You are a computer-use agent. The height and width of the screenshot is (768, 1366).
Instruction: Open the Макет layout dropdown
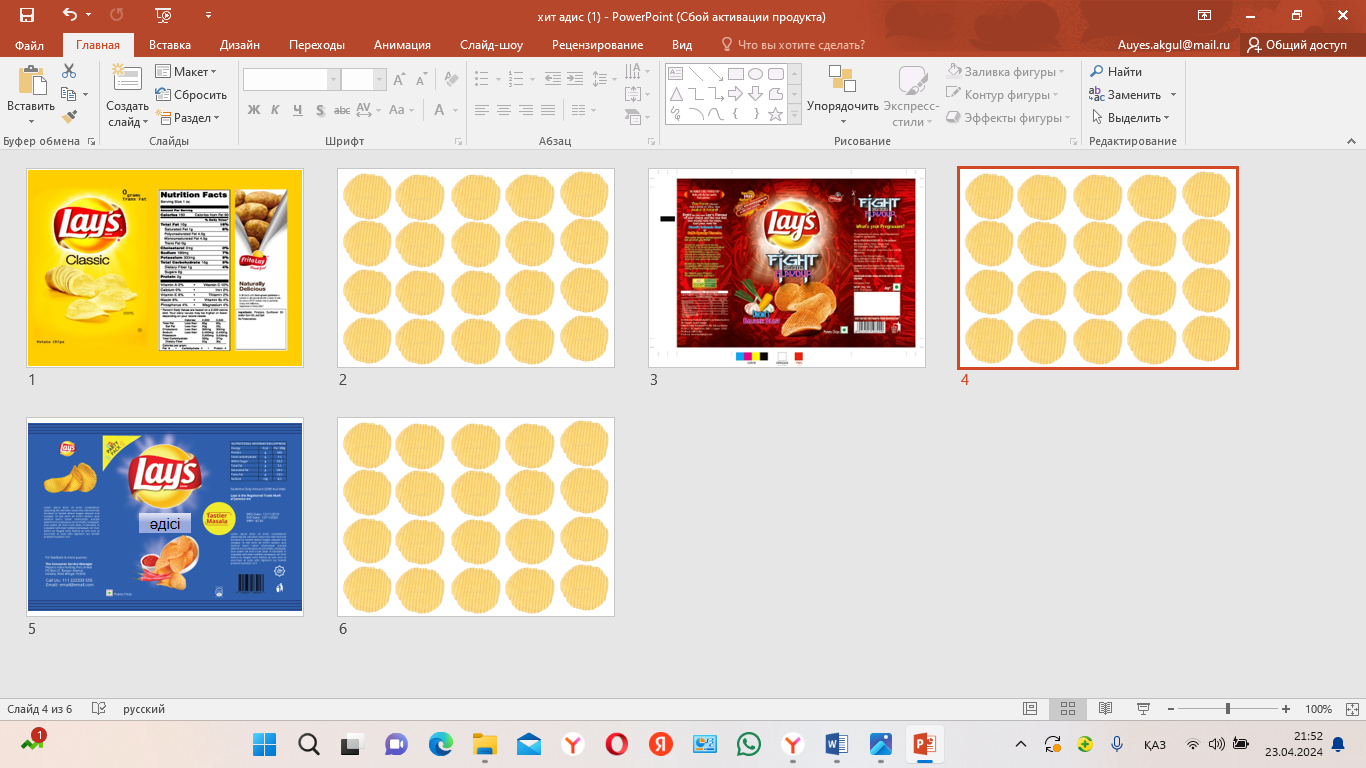click(187, 72)
